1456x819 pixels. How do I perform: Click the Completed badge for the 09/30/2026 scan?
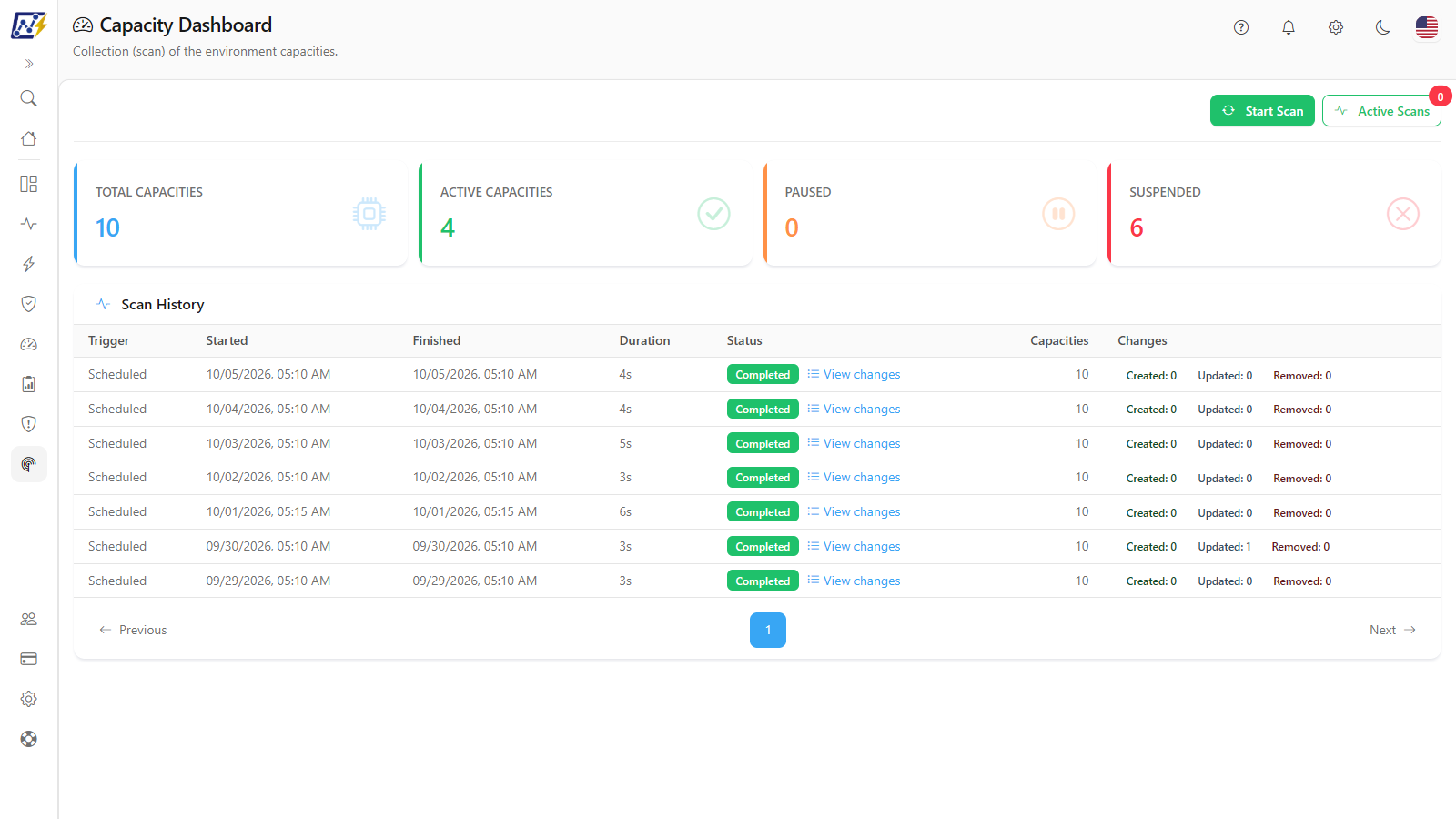point(763,546)
